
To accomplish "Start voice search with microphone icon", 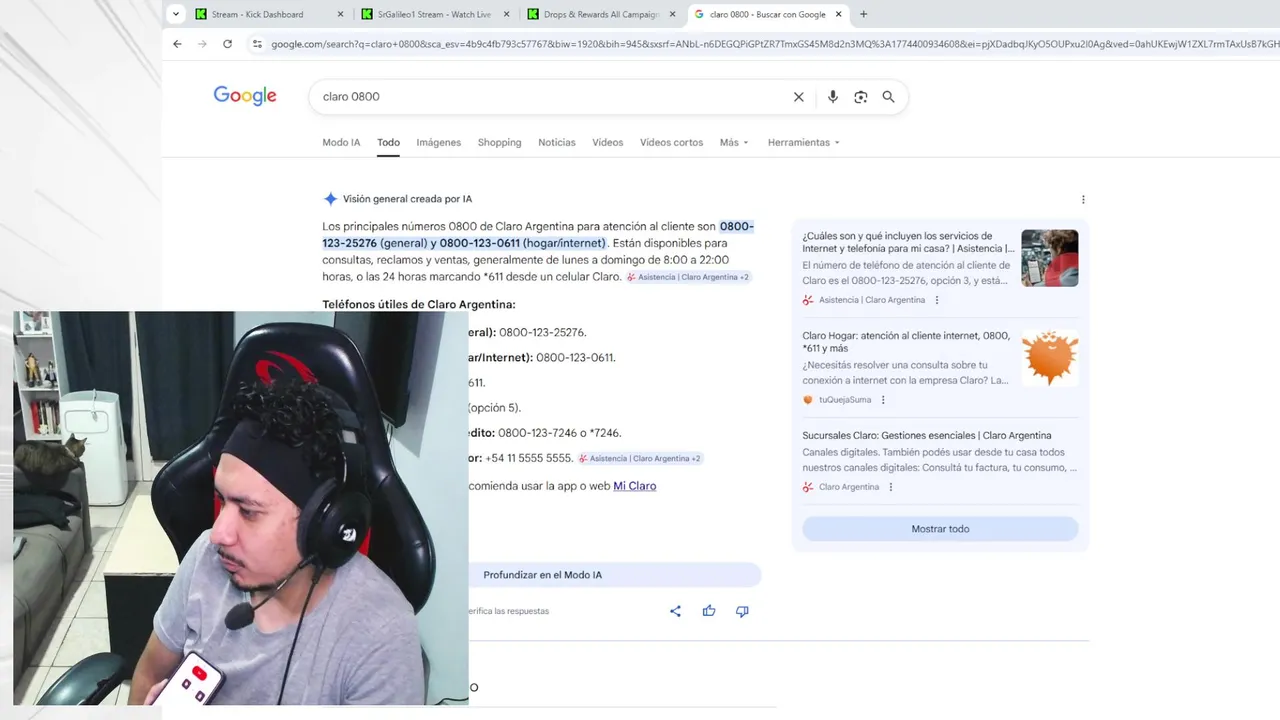I will coord(832,97).
